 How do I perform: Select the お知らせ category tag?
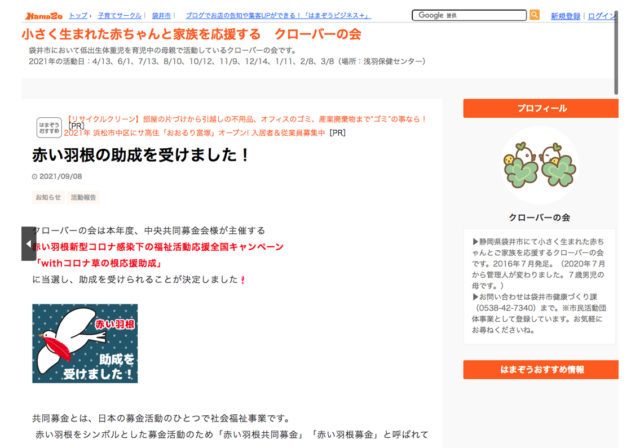pos(48,197)
